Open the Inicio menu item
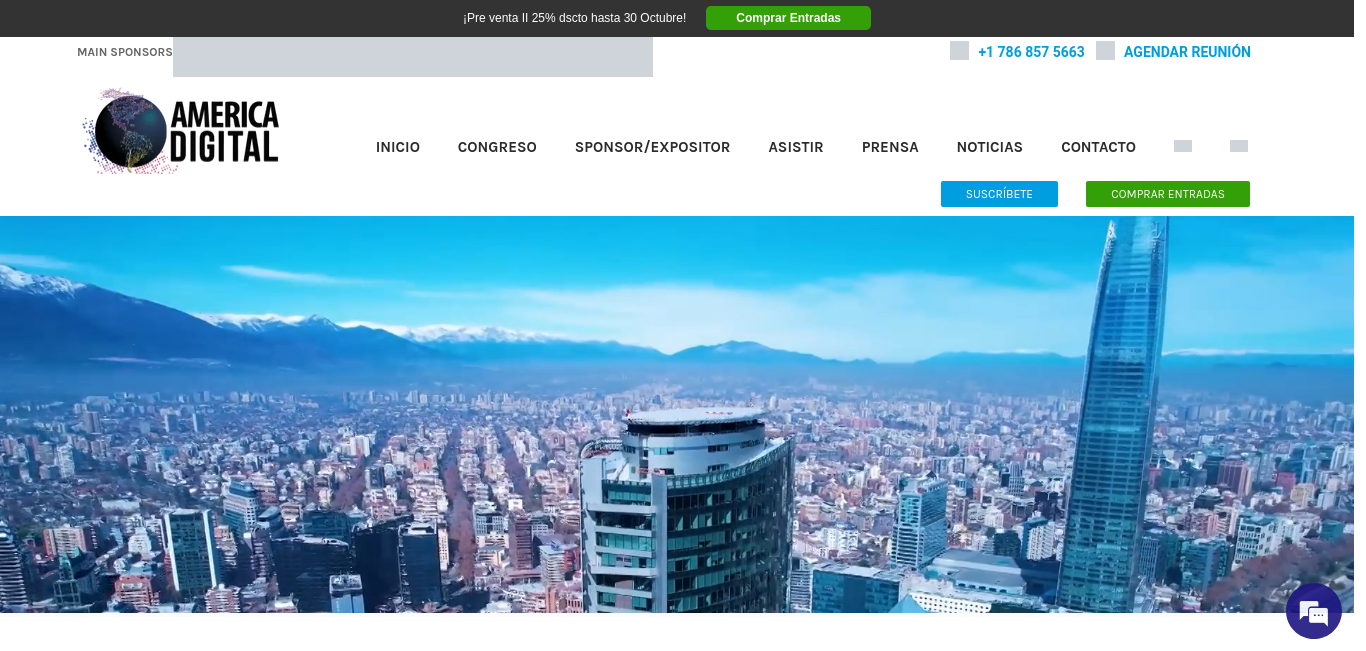 (x=398, y=147)
